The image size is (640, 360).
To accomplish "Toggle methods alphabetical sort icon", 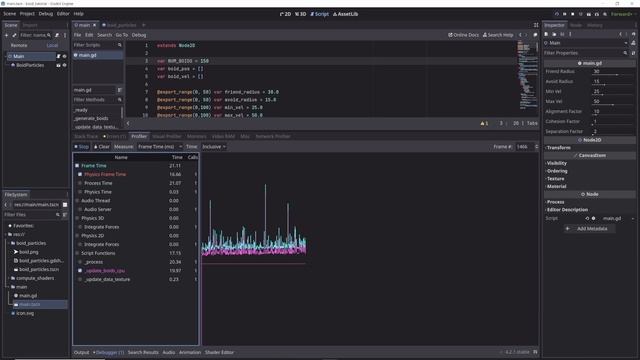I will click(120, 90).
